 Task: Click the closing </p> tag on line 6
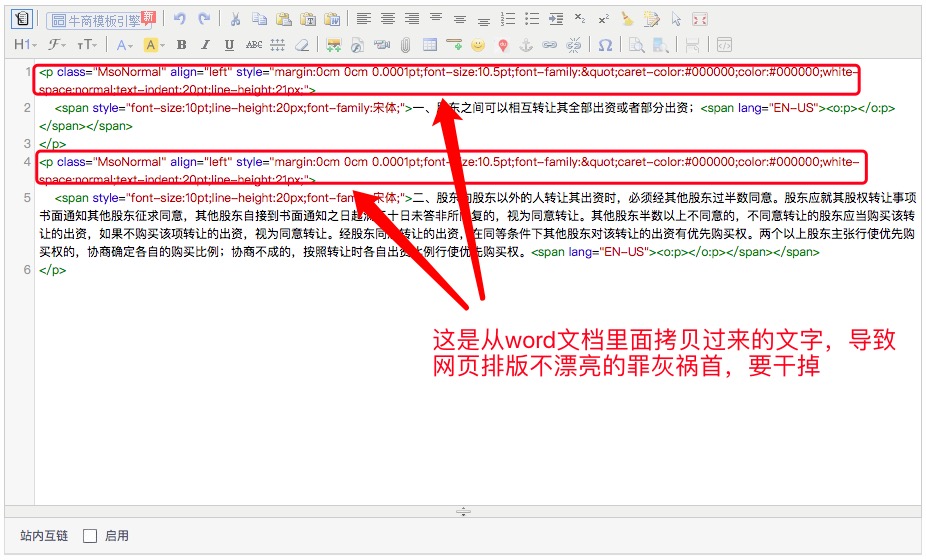tap(53, 270)
